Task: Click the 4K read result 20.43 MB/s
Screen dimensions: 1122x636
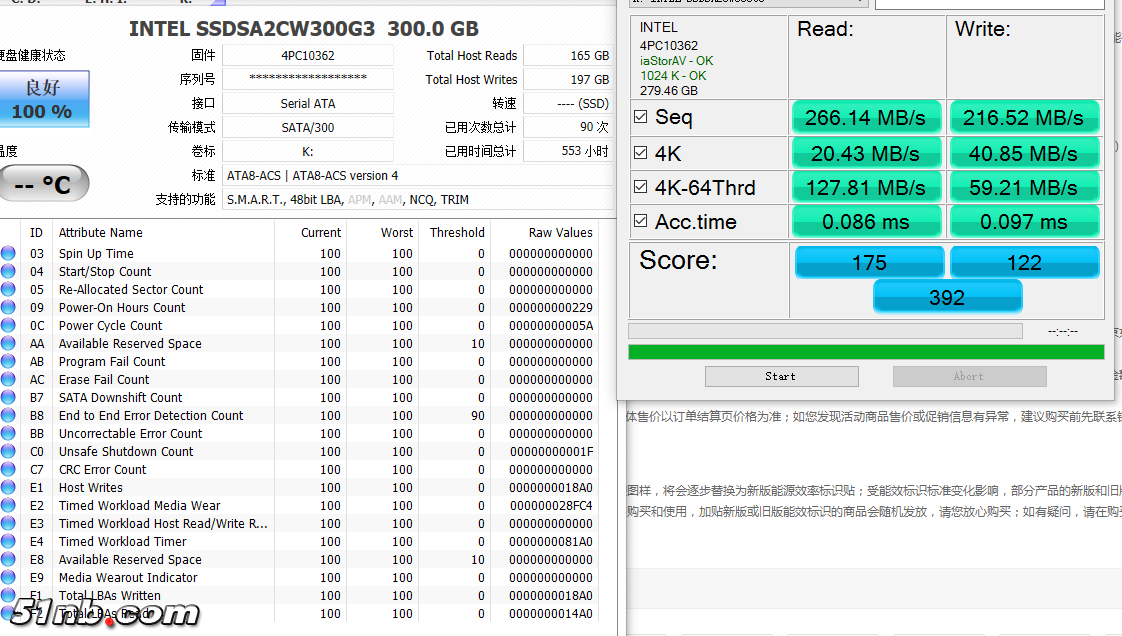Action: coord(866,153)
